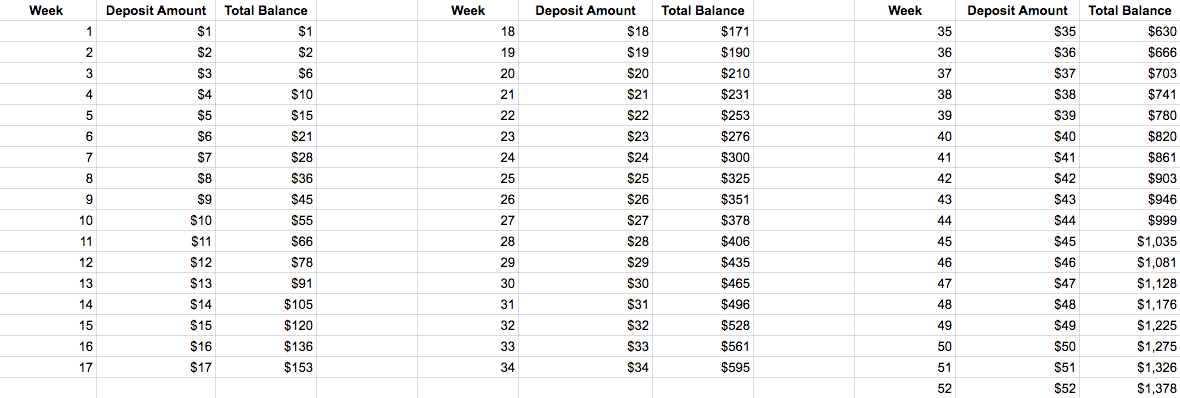Click the rightmost Total Balance header
The height and width of the screenshot is (398, 1180).
point(1130,11)
